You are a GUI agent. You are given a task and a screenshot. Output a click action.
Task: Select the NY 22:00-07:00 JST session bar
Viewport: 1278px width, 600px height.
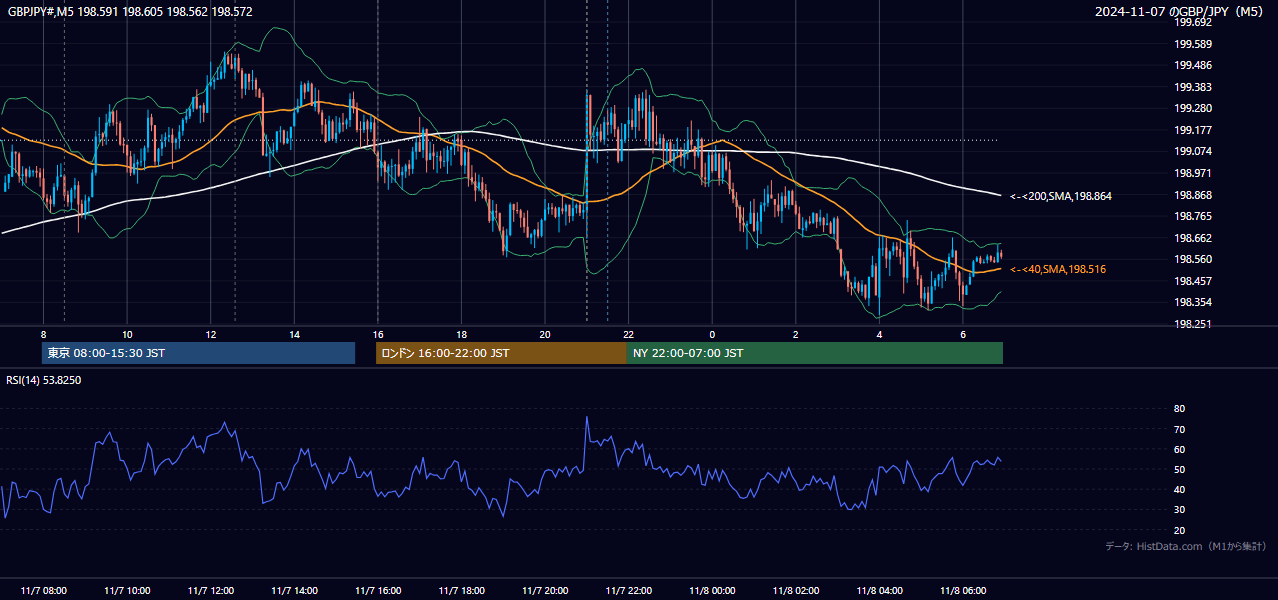point(815,353)
